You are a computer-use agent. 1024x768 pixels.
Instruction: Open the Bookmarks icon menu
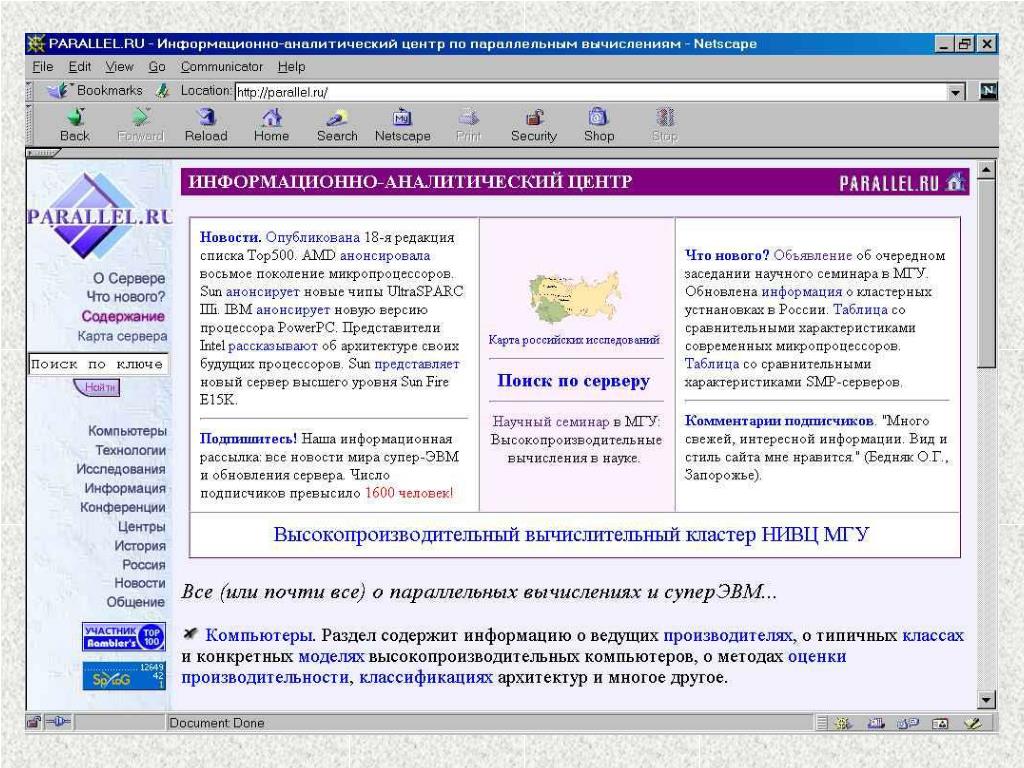(95, 90)
